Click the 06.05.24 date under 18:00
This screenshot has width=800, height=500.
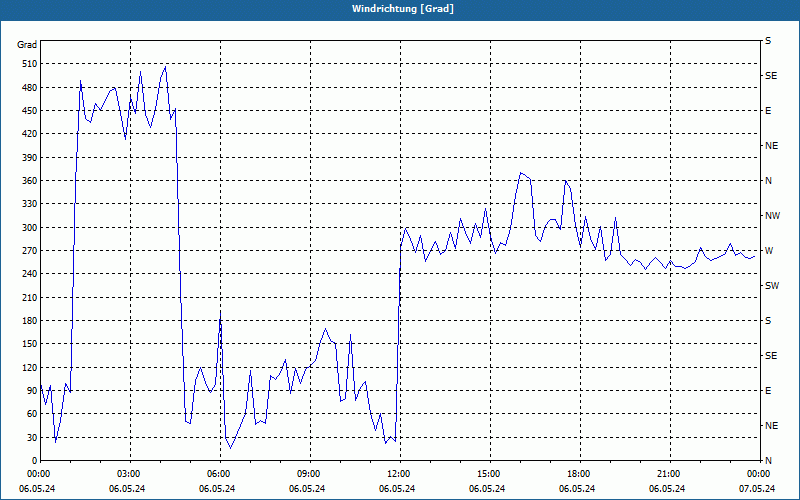(x=577, y=489)
